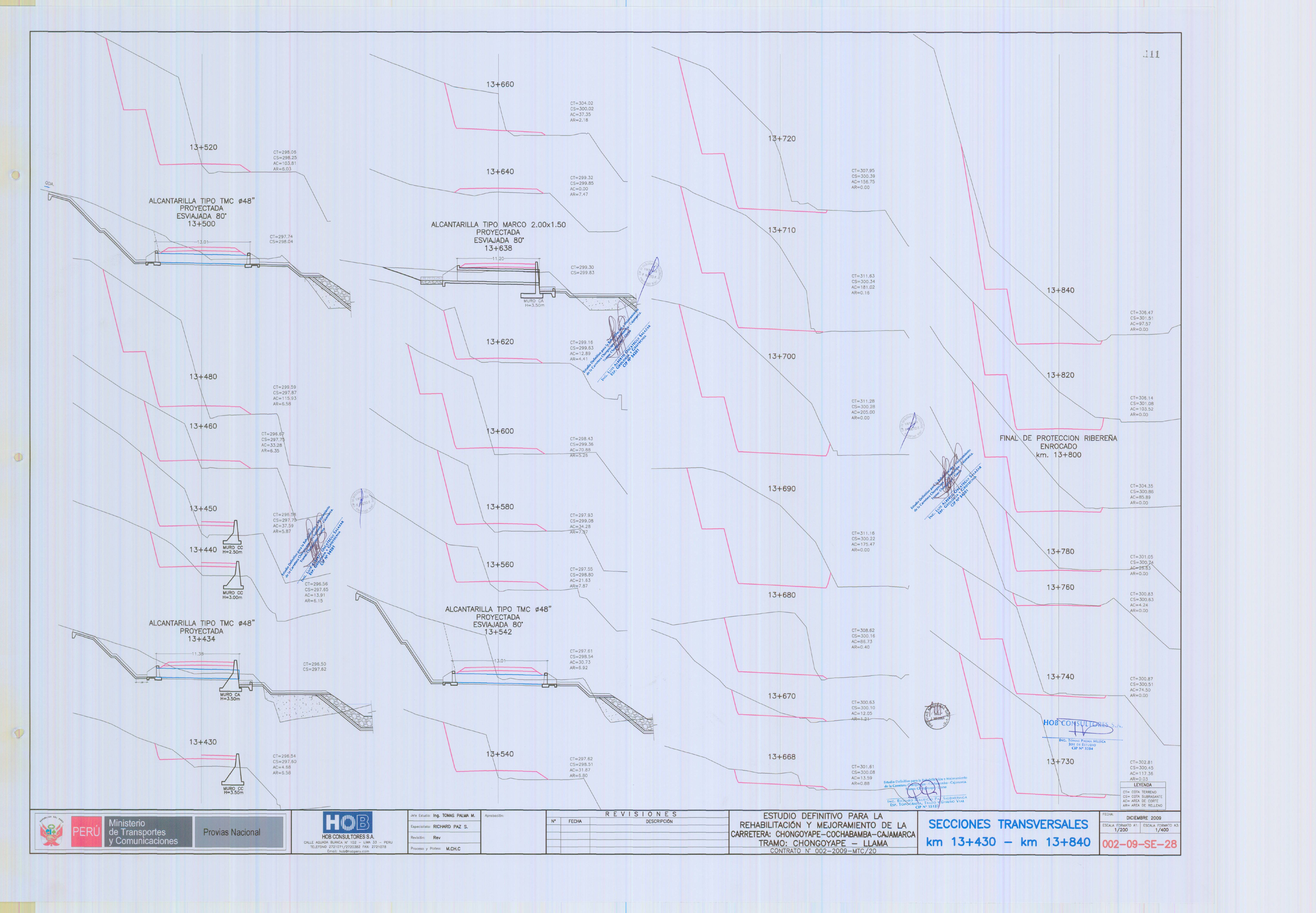
Task: Click the station label 13+540
Action: click(500, 754)
